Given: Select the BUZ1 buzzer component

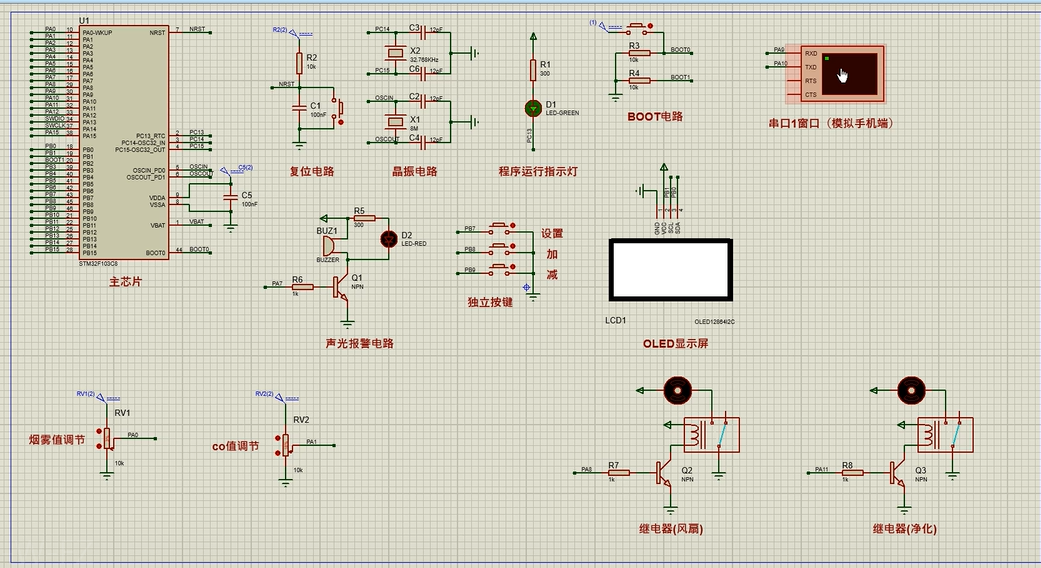Looking at the screenshot, I should [x=329, y=246].
